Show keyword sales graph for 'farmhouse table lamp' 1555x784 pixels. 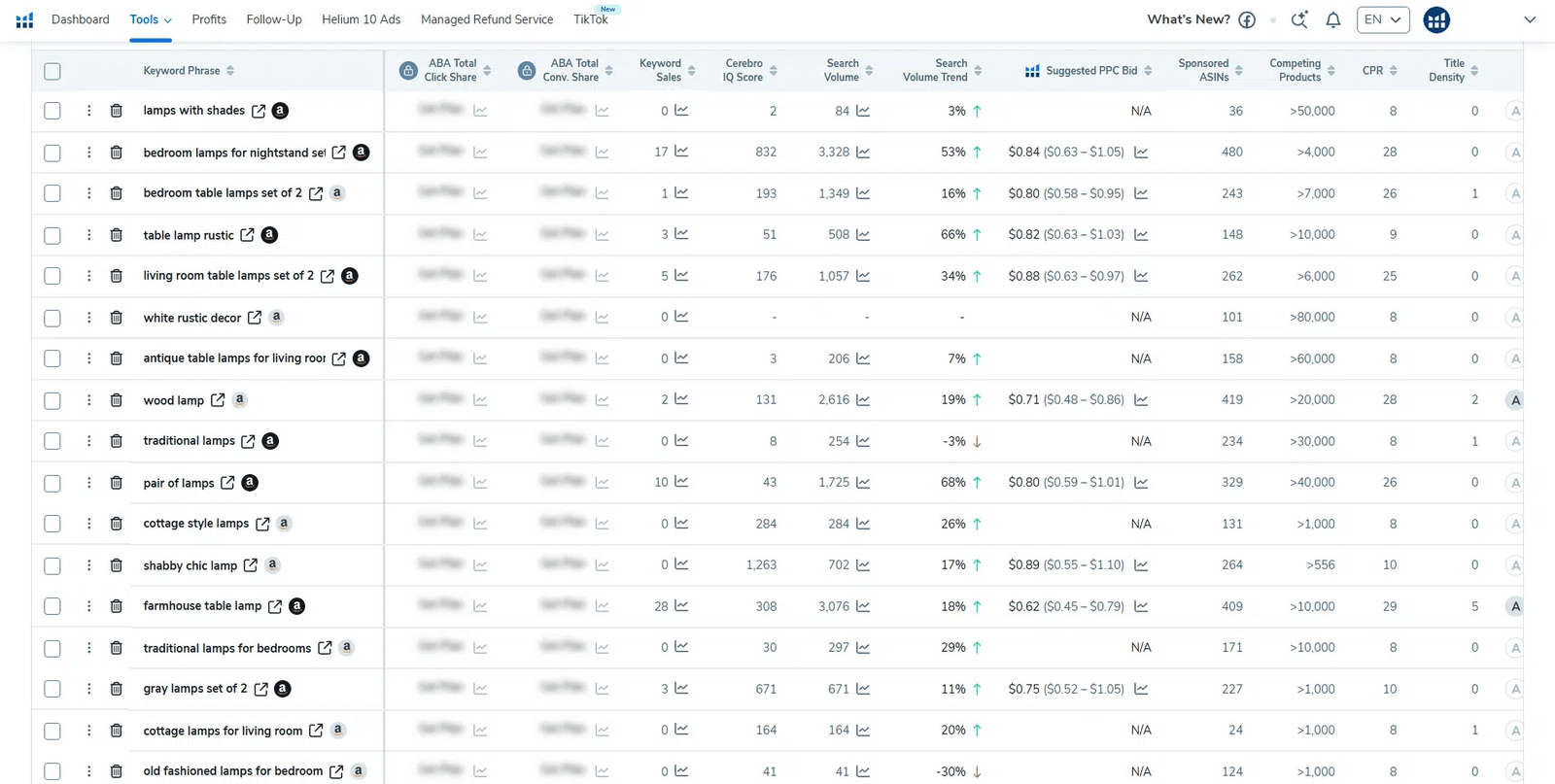pyautogui.click(x=681, y=606)
